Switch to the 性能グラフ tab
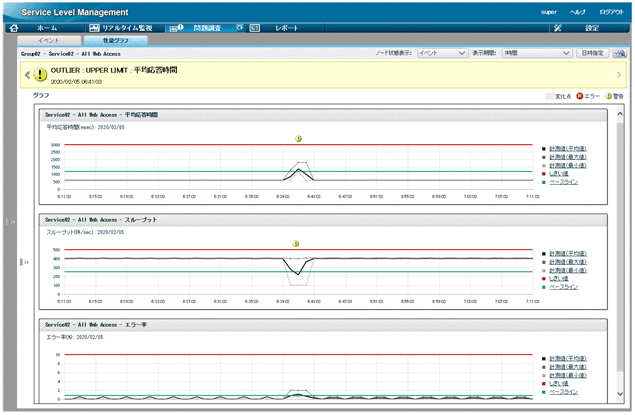The image size is (635, 415). coord(116,40)
